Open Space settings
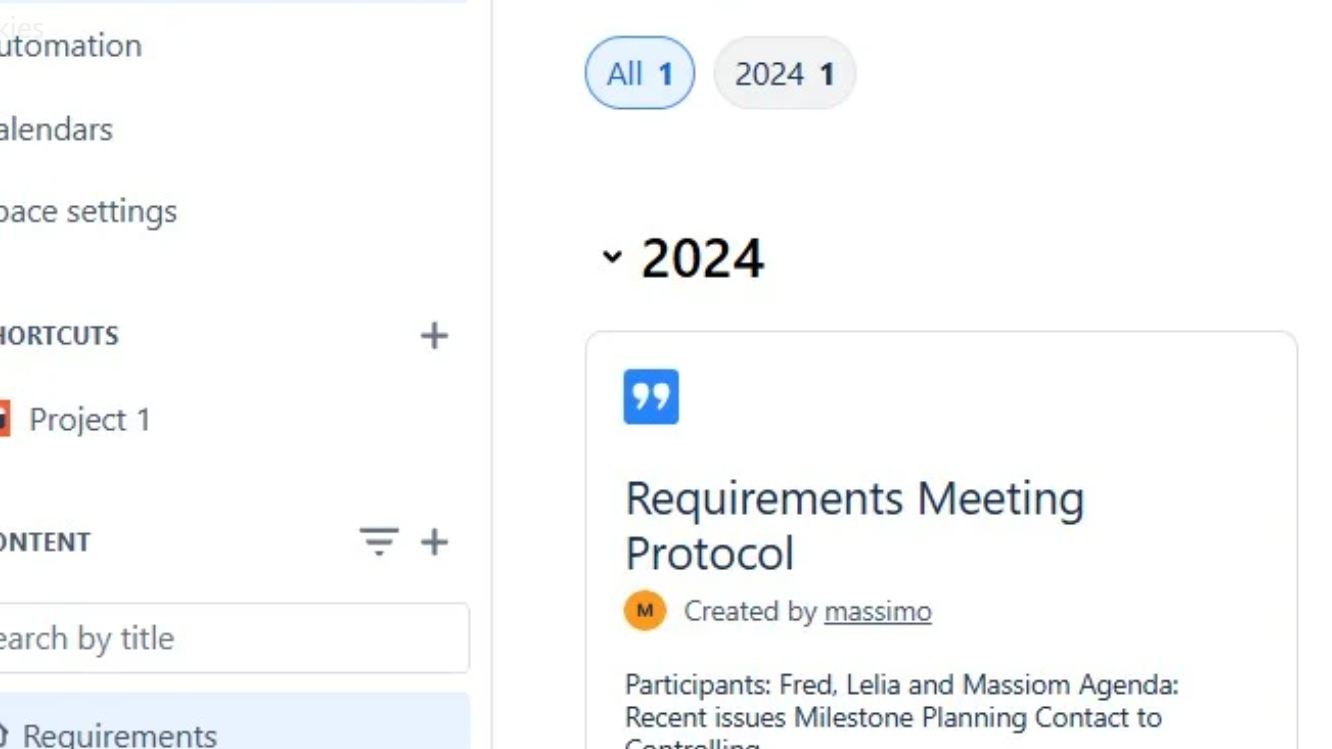The width and height of the screenshot is (1332, 749). tap(88, 211)
